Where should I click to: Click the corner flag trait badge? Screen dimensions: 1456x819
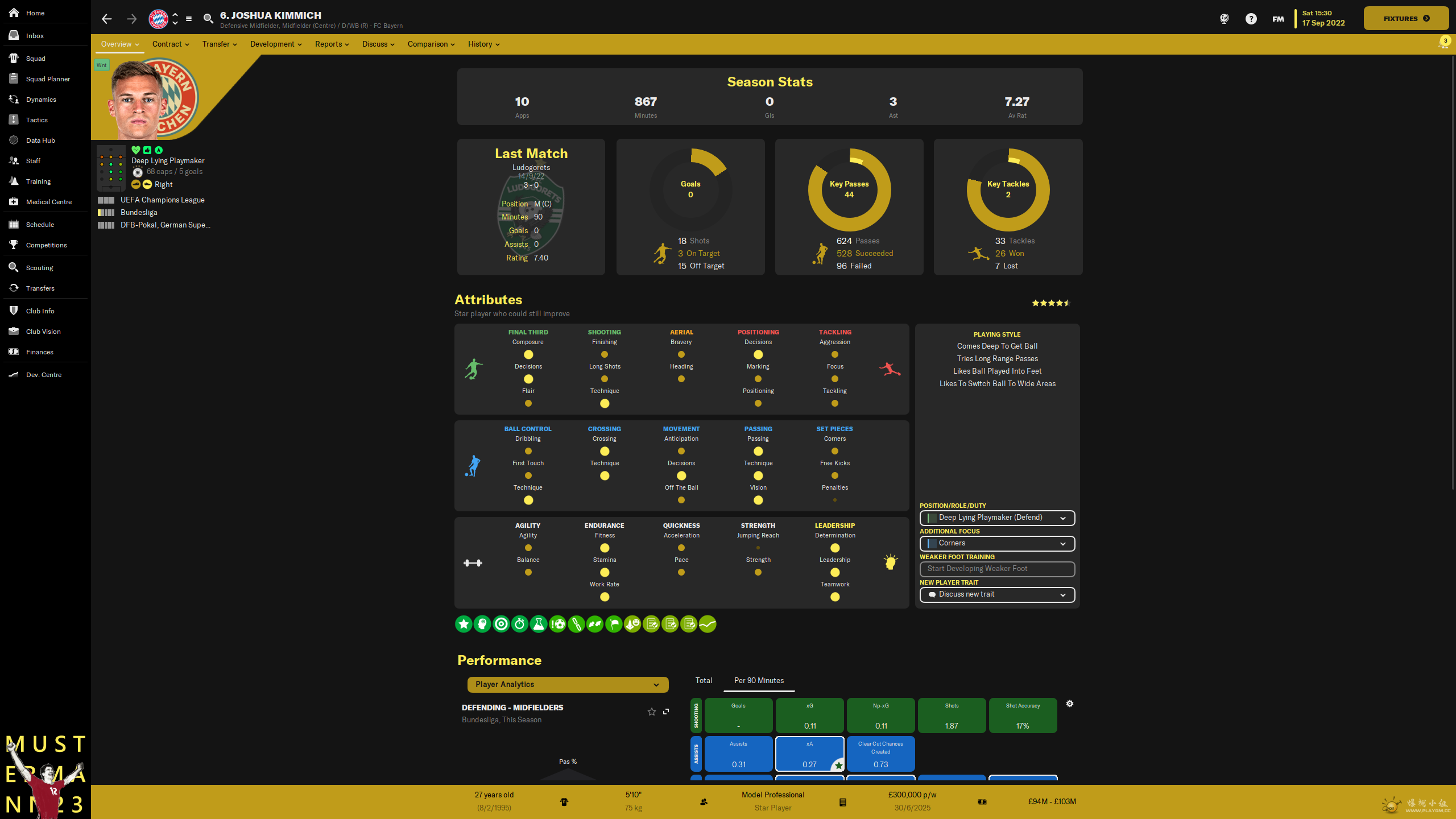pyautogui.click(x=614, y=624)
